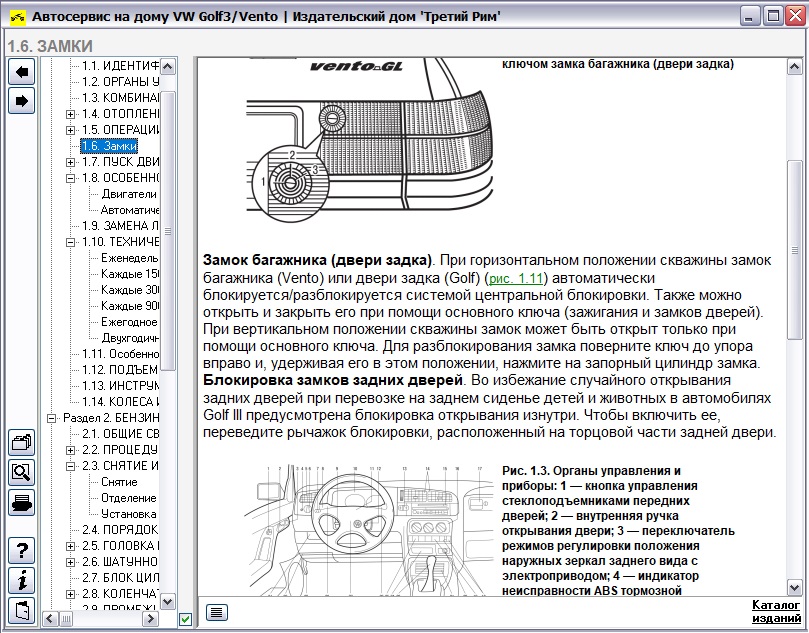The image size is (809, 633).
Task: Click the tree panel horizontal scrollbar thumb
Action: pyautogui.click(x=67, y=618)
